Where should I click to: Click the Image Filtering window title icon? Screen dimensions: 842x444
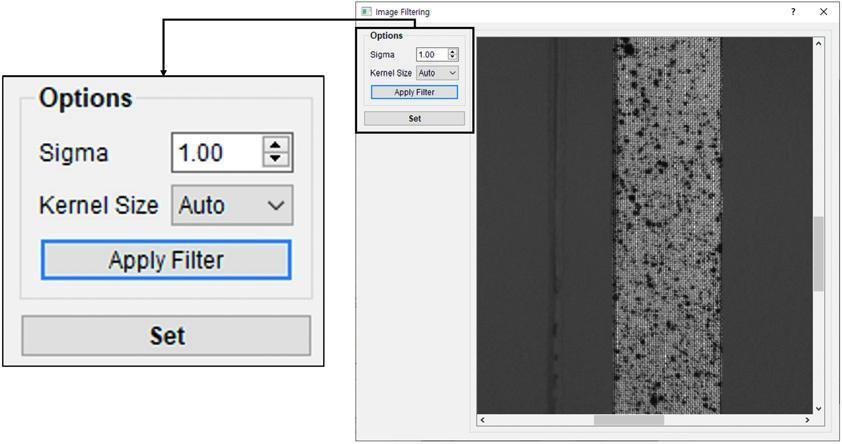[x=366, y=12]
